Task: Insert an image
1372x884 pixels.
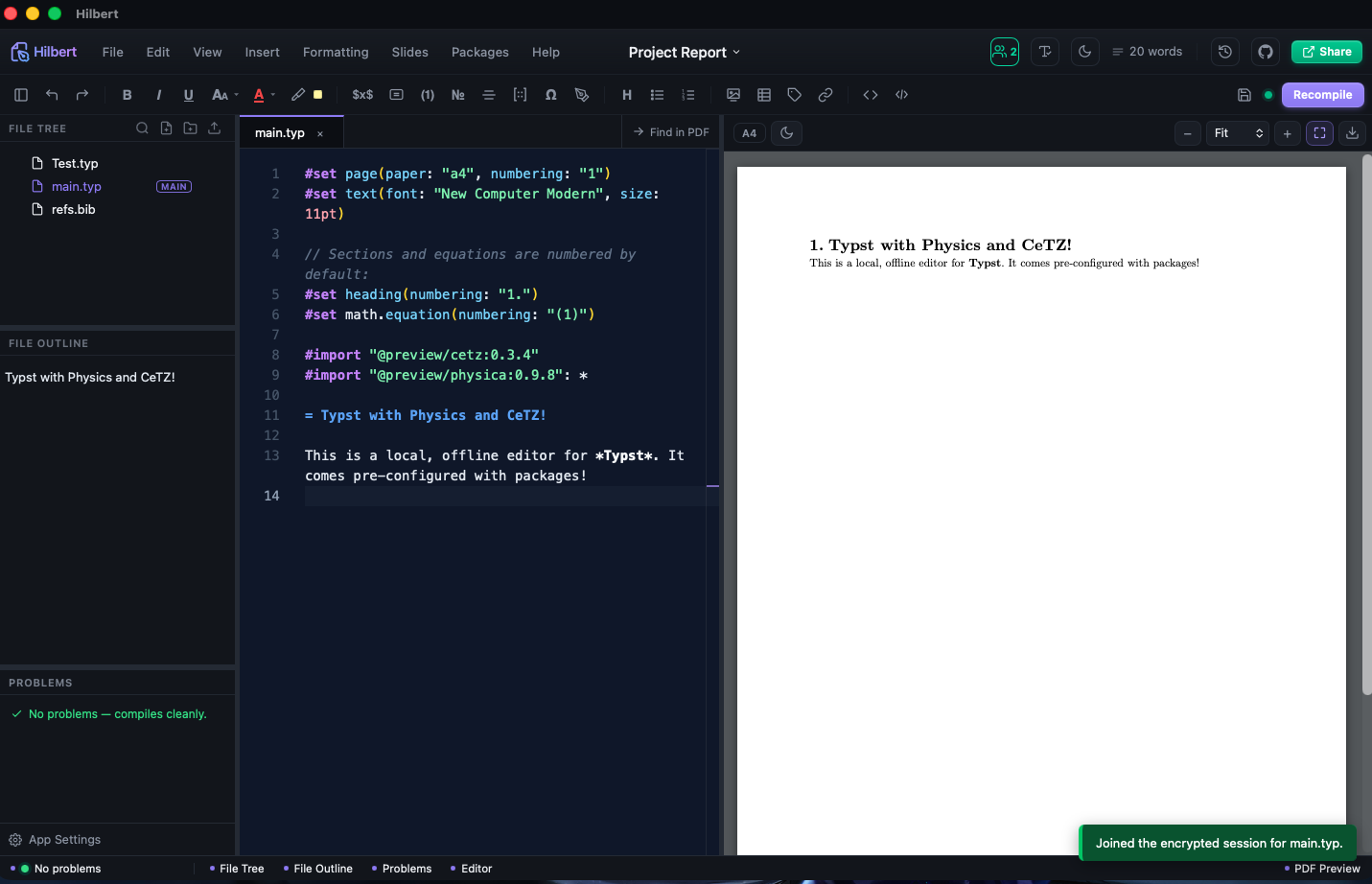Action: click(733, 95)
